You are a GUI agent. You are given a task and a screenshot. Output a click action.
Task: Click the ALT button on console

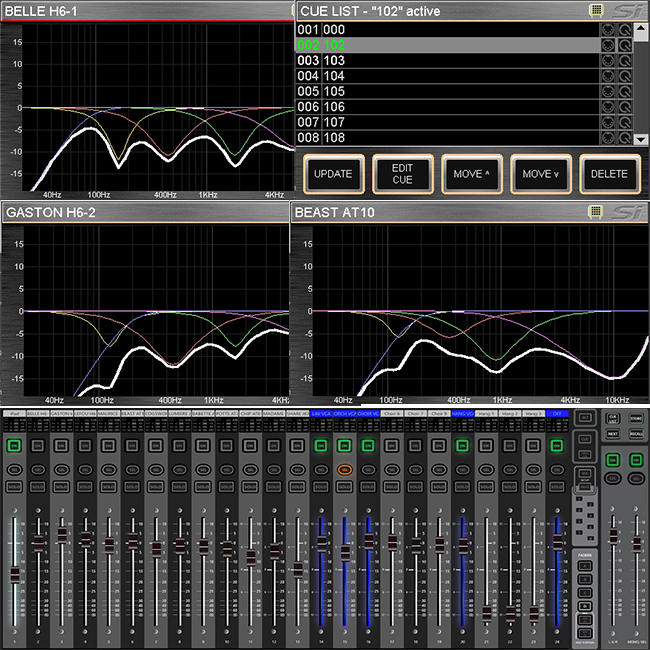pos(585,418)
